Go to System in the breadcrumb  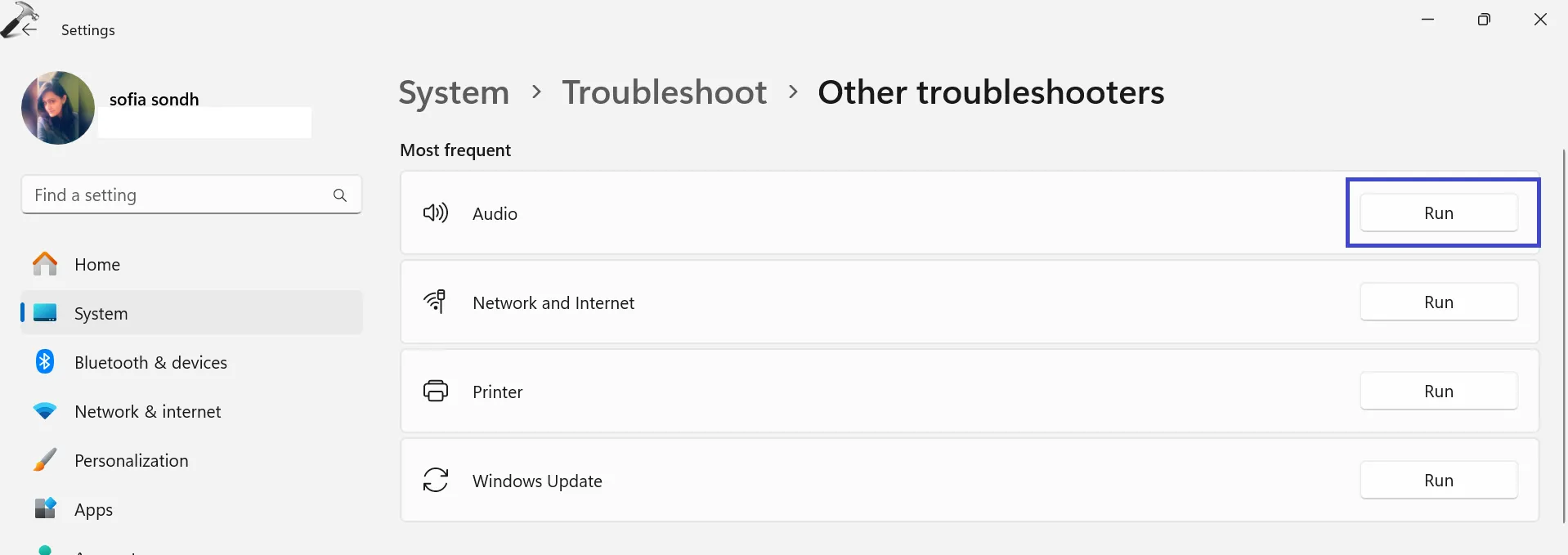coord(454,93)
